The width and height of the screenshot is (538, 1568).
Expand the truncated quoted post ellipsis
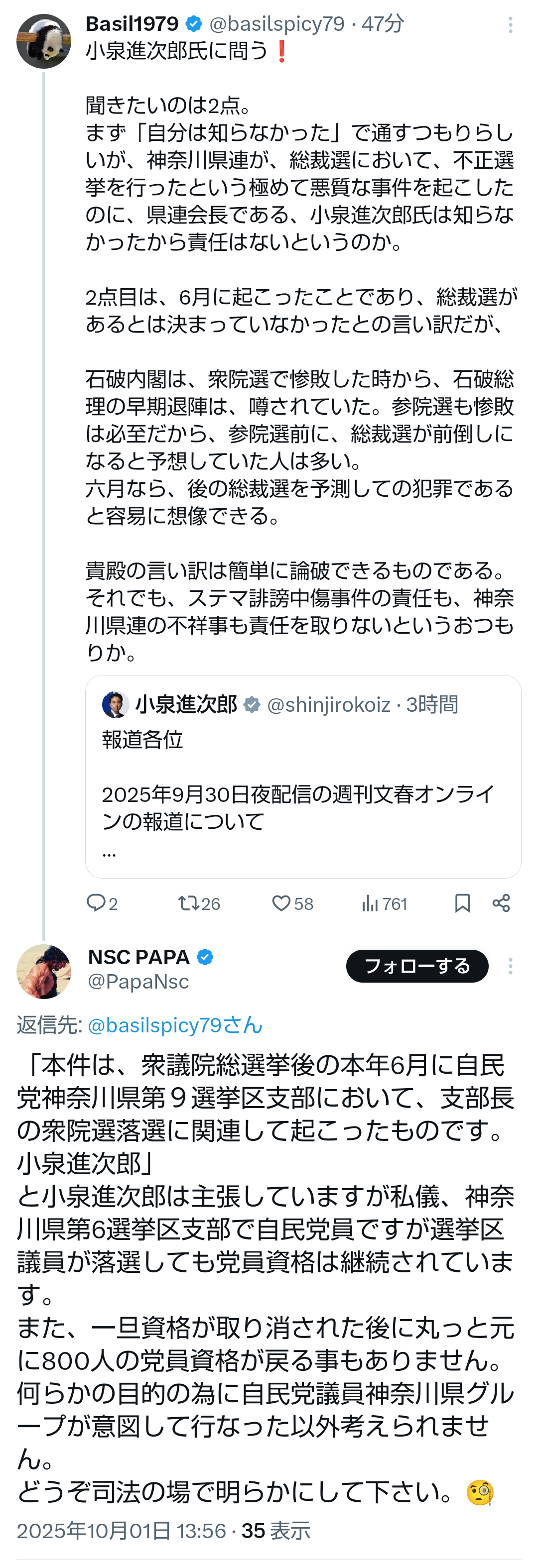(x=109, y=853)
